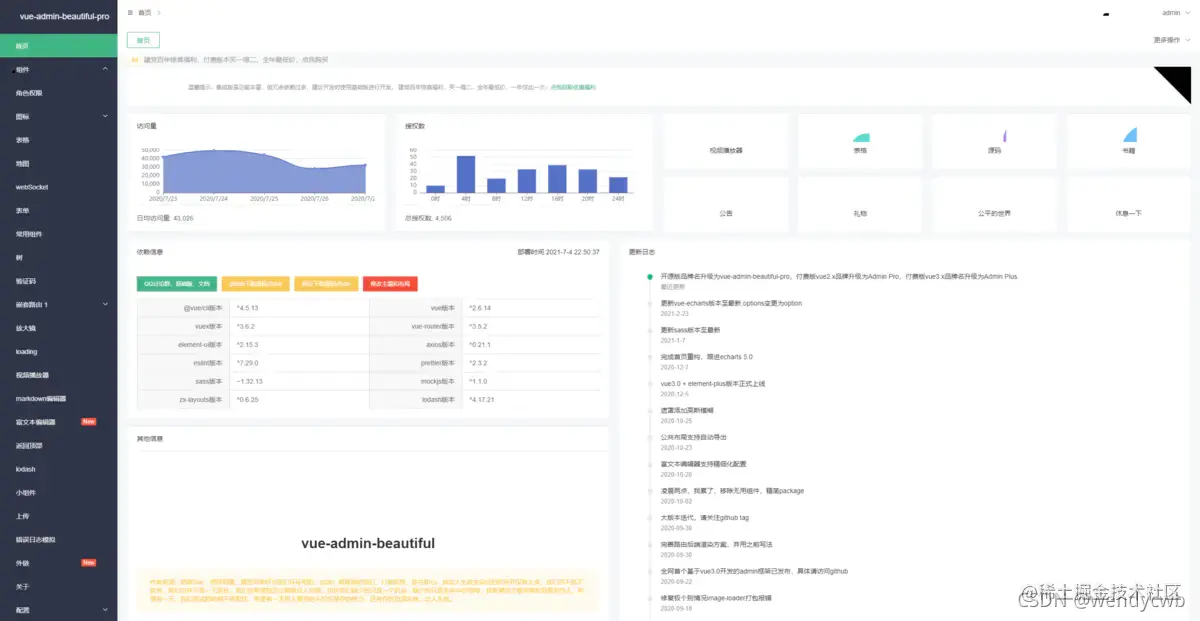Click the second yellow 码云 download button
This screenshot has width=1200, height=621.
pos(326,284)
